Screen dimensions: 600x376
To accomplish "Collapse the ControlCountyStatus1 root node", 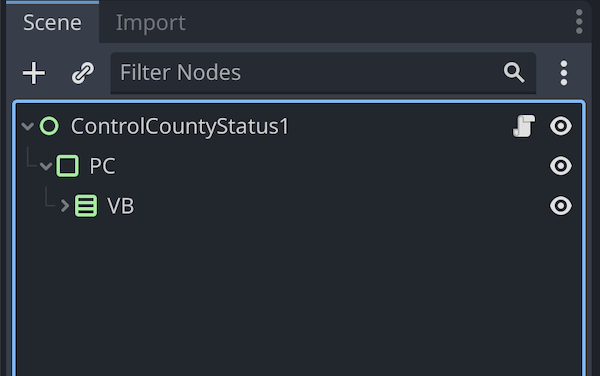I will tap(28, 126).
